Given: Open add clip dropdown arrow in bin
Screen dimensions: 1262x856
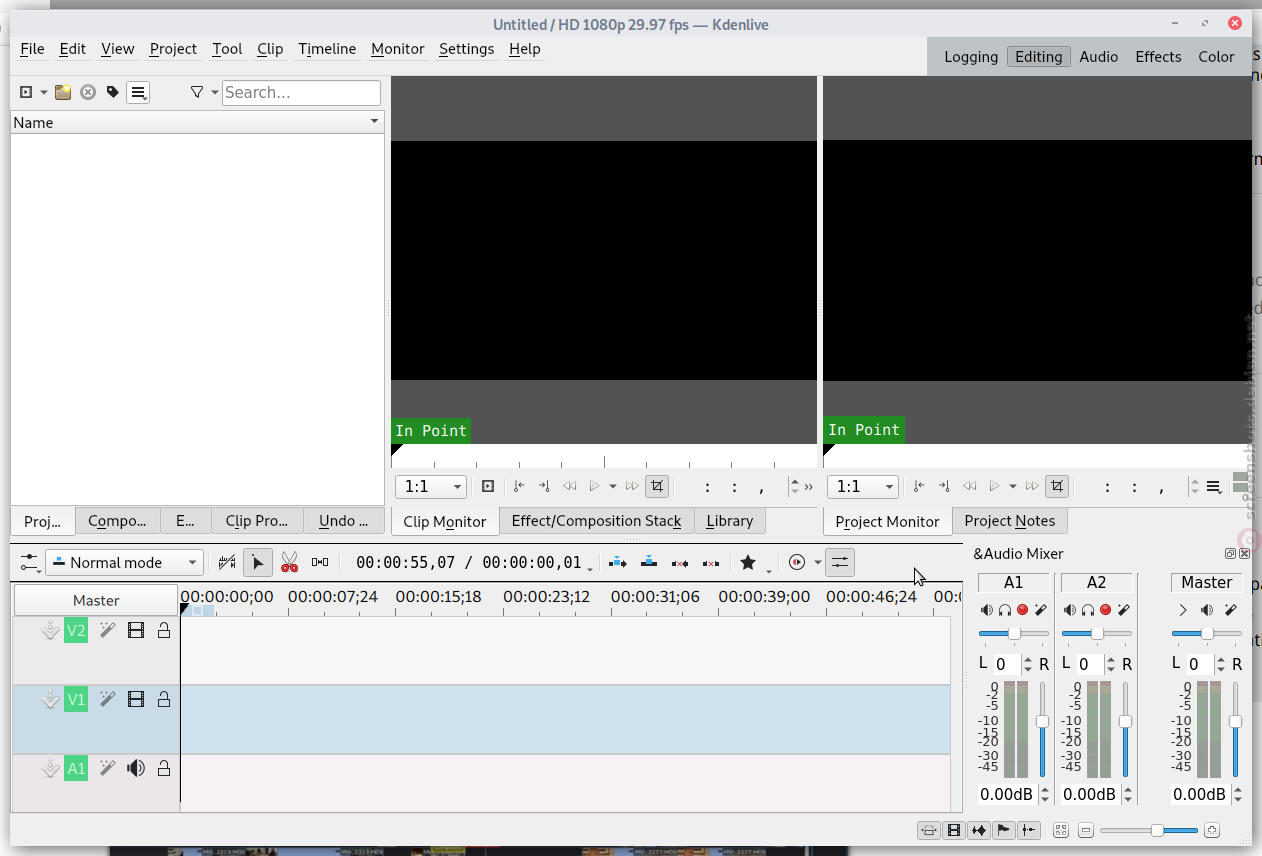Looking at the screenshot, I should [x=43, y=92].
